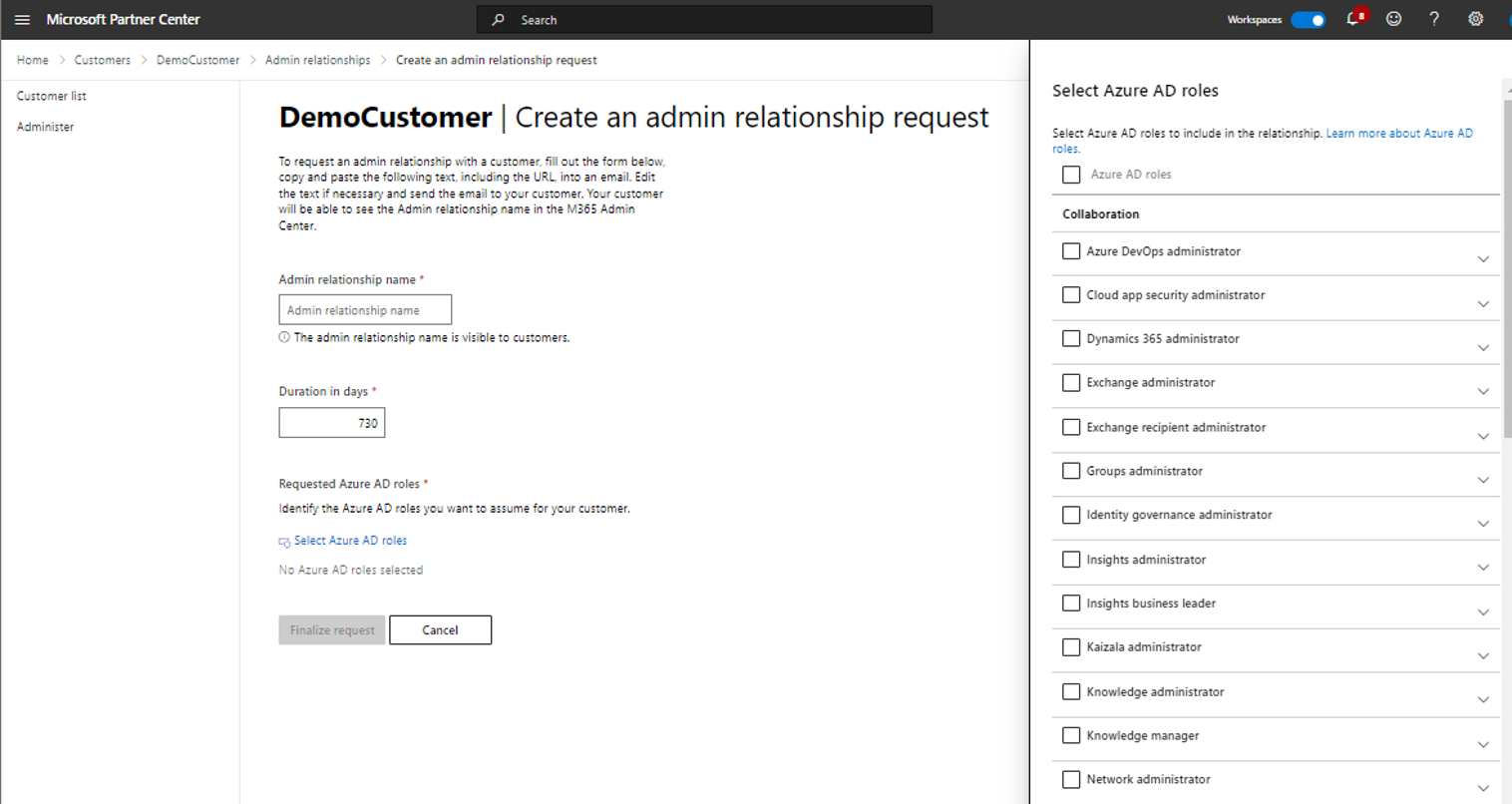Click Select Azure AD roles link
Screen dimensions: 1512x804
(350, 541)
